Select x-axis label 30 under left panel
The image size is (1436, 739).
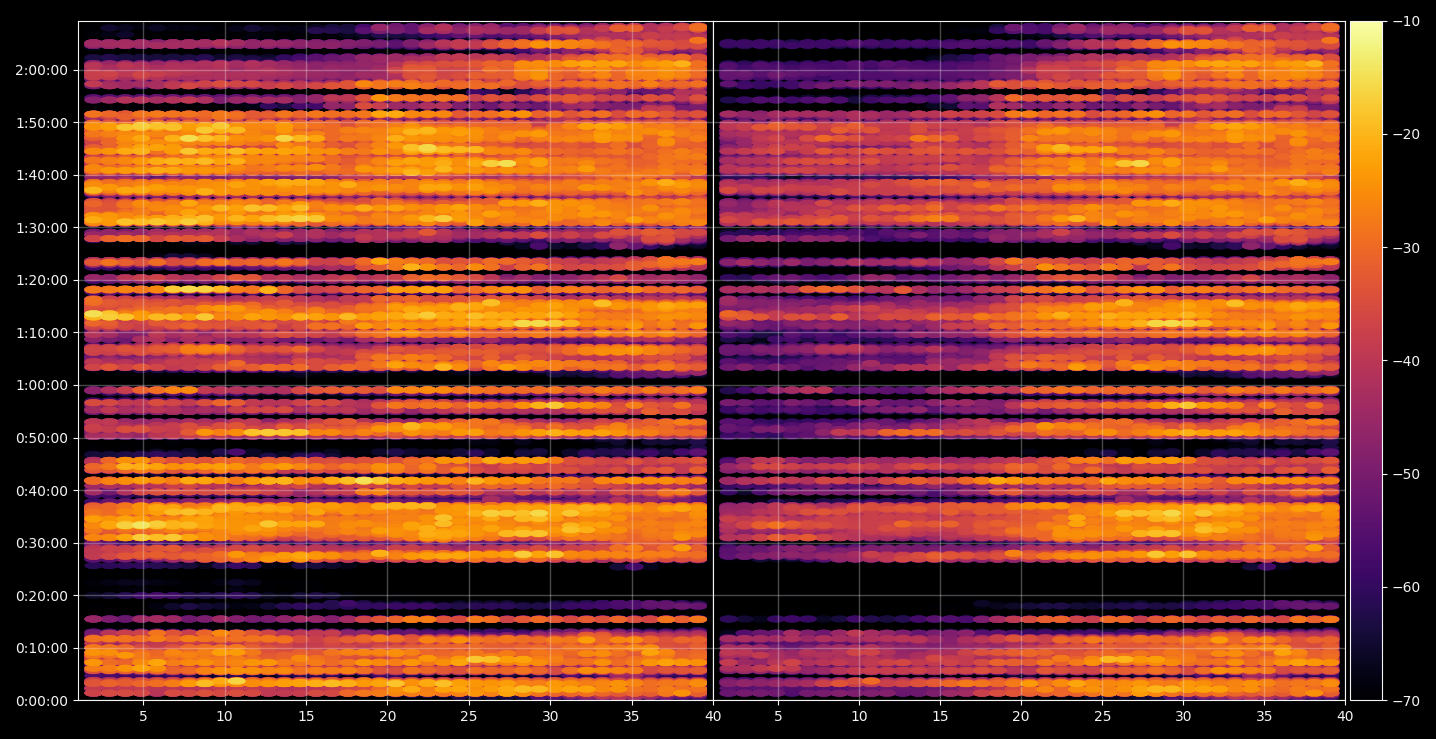(550, 717)
